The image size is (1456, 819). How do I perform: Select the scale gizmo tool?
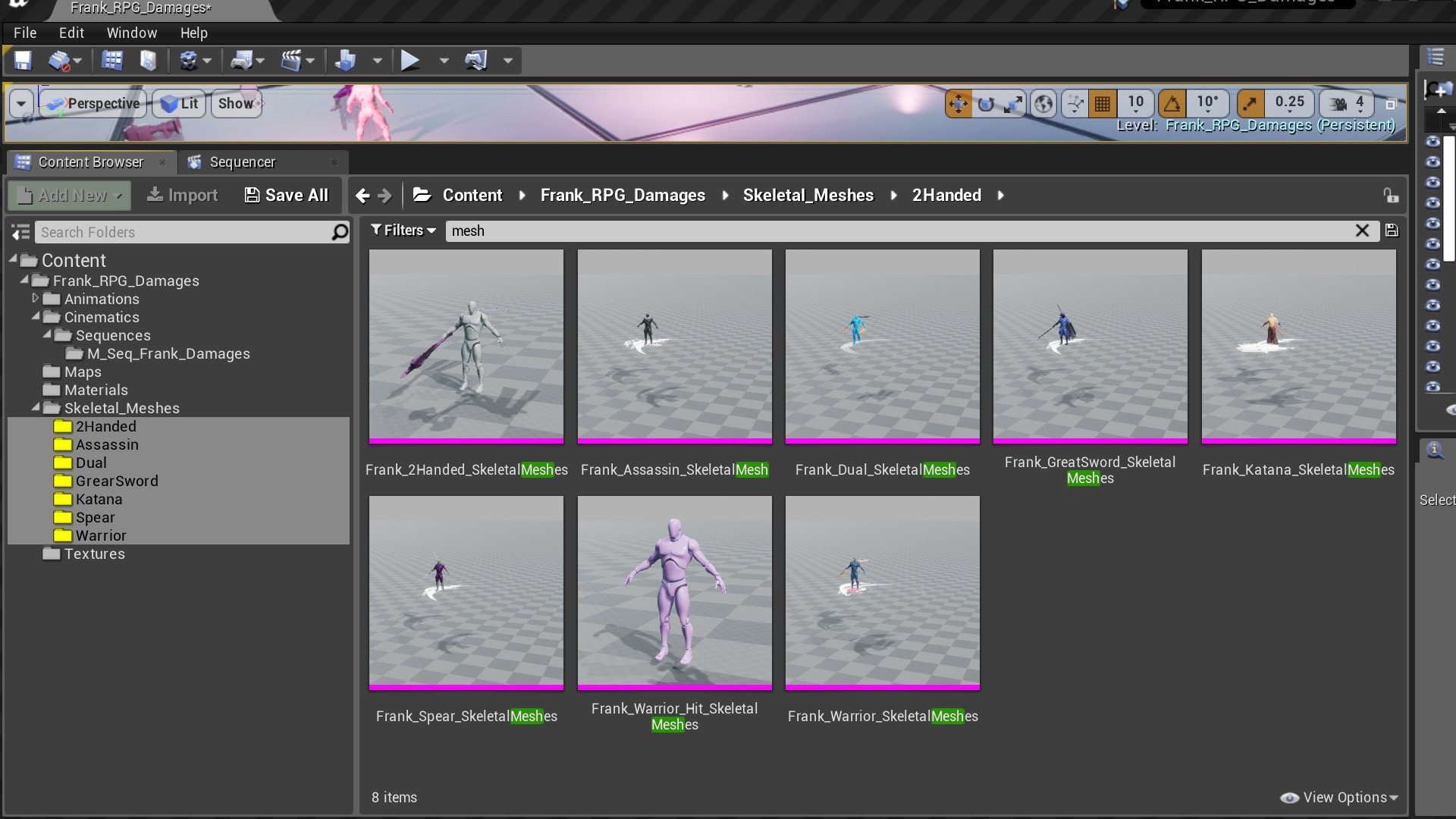1013,104
